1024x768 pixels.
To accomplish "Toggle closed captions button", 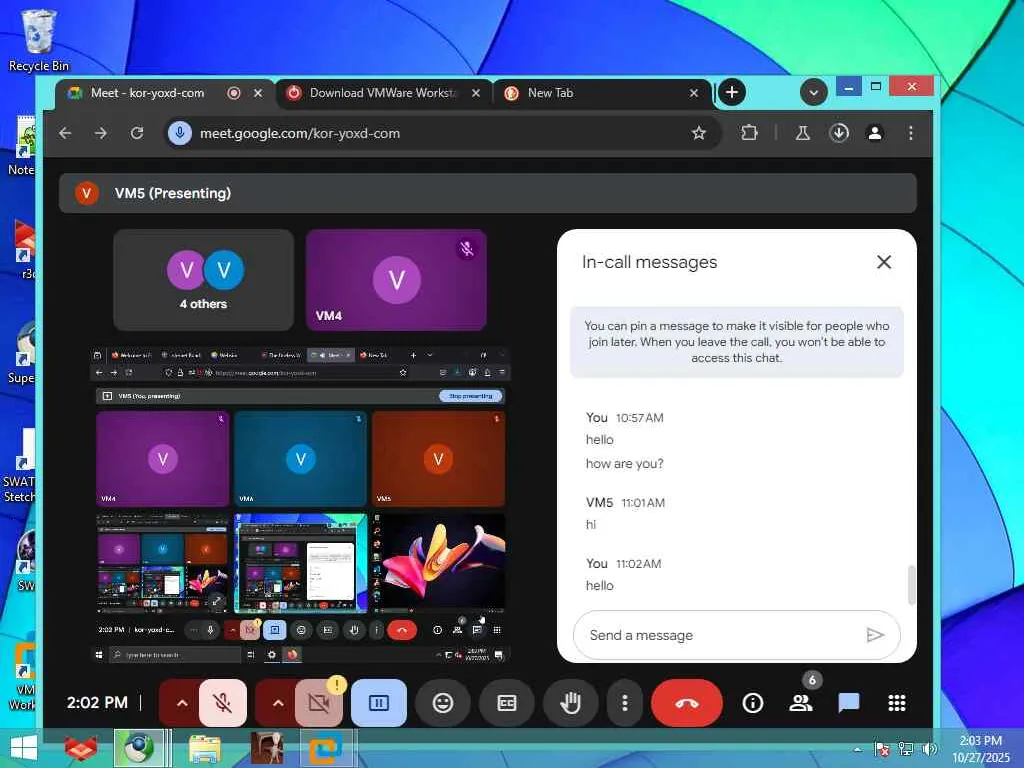I will click(507, 703).
